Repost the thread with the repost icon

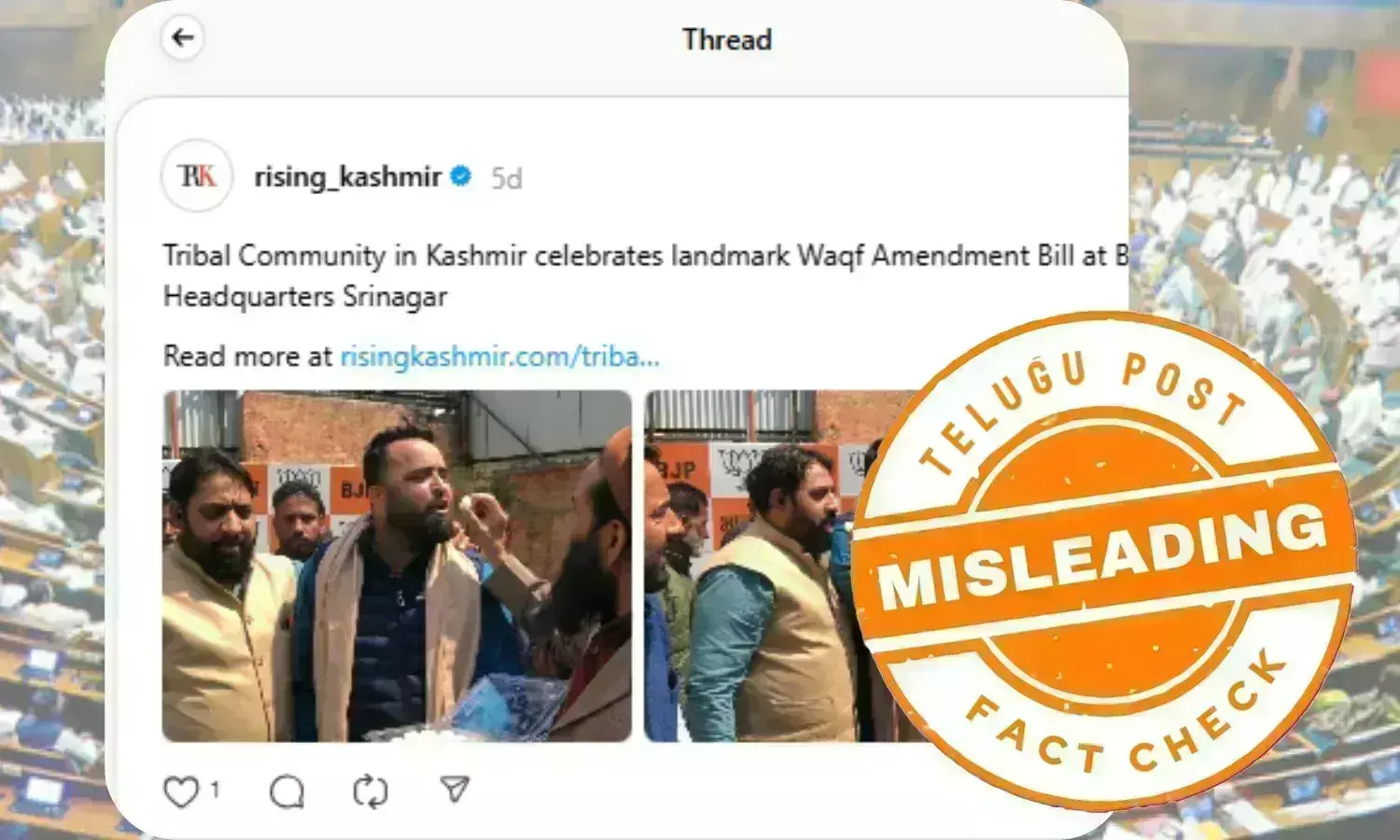371,791
